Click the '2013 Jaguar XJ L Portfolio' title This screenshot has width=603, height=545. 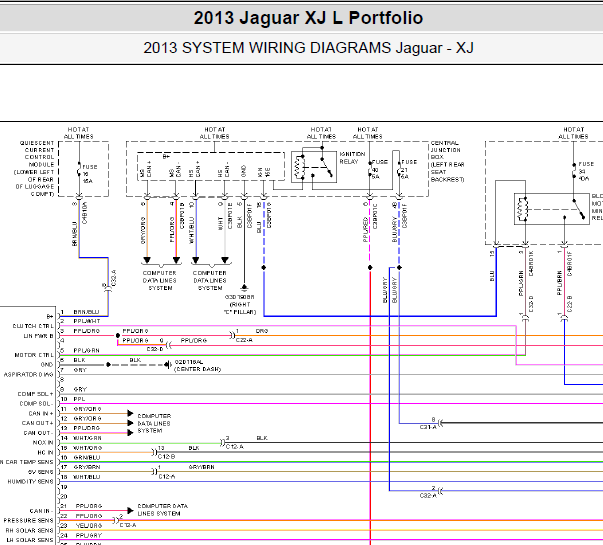click(308, 18)
